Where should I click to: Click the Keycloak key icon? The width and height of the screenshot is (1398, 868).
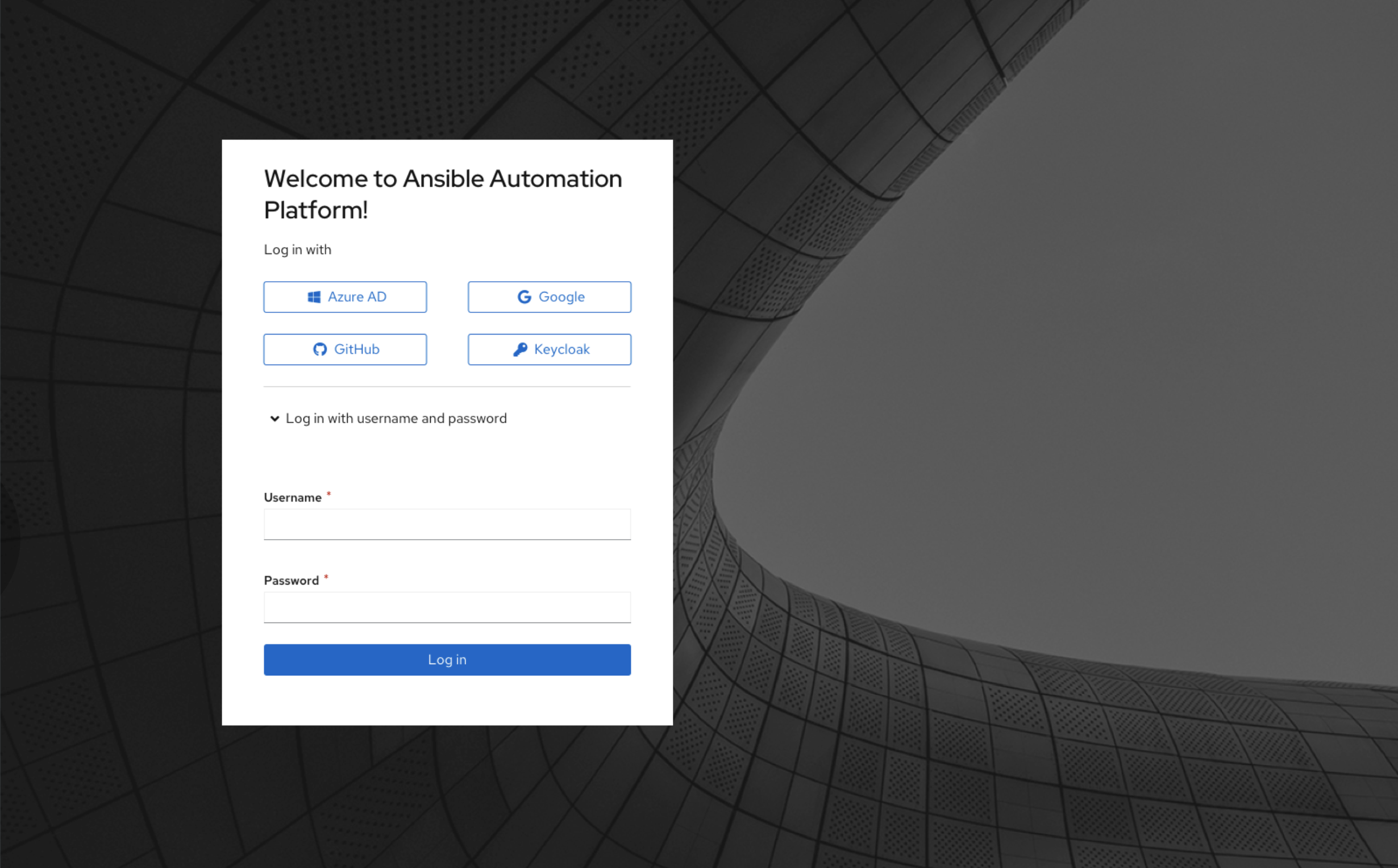520,349
